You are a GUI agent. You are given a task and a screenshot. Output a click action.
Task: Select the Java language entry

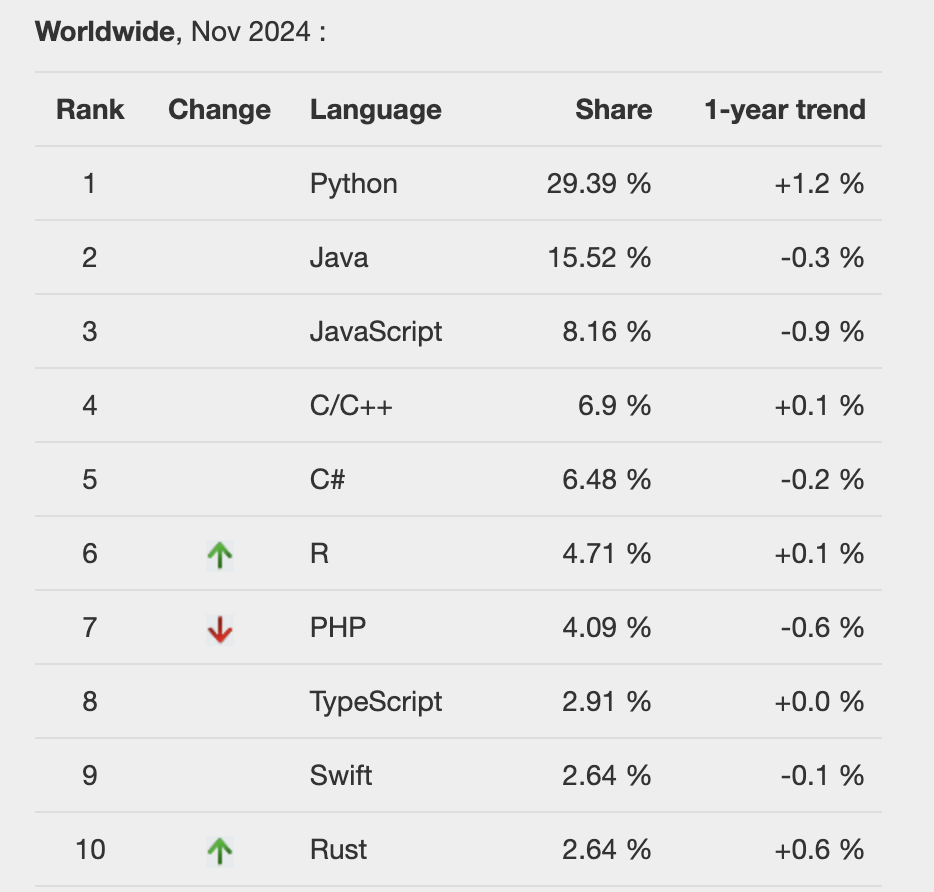339,258
